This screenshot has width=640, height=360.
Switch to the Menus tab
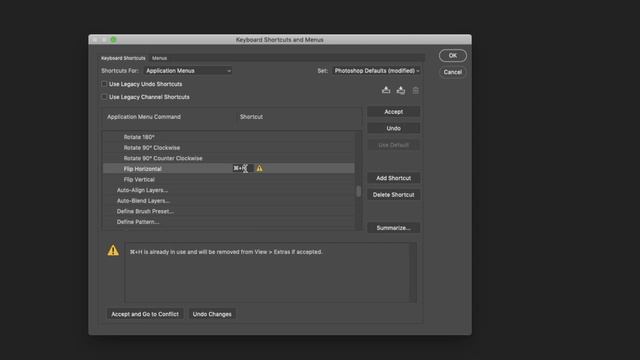159,58
